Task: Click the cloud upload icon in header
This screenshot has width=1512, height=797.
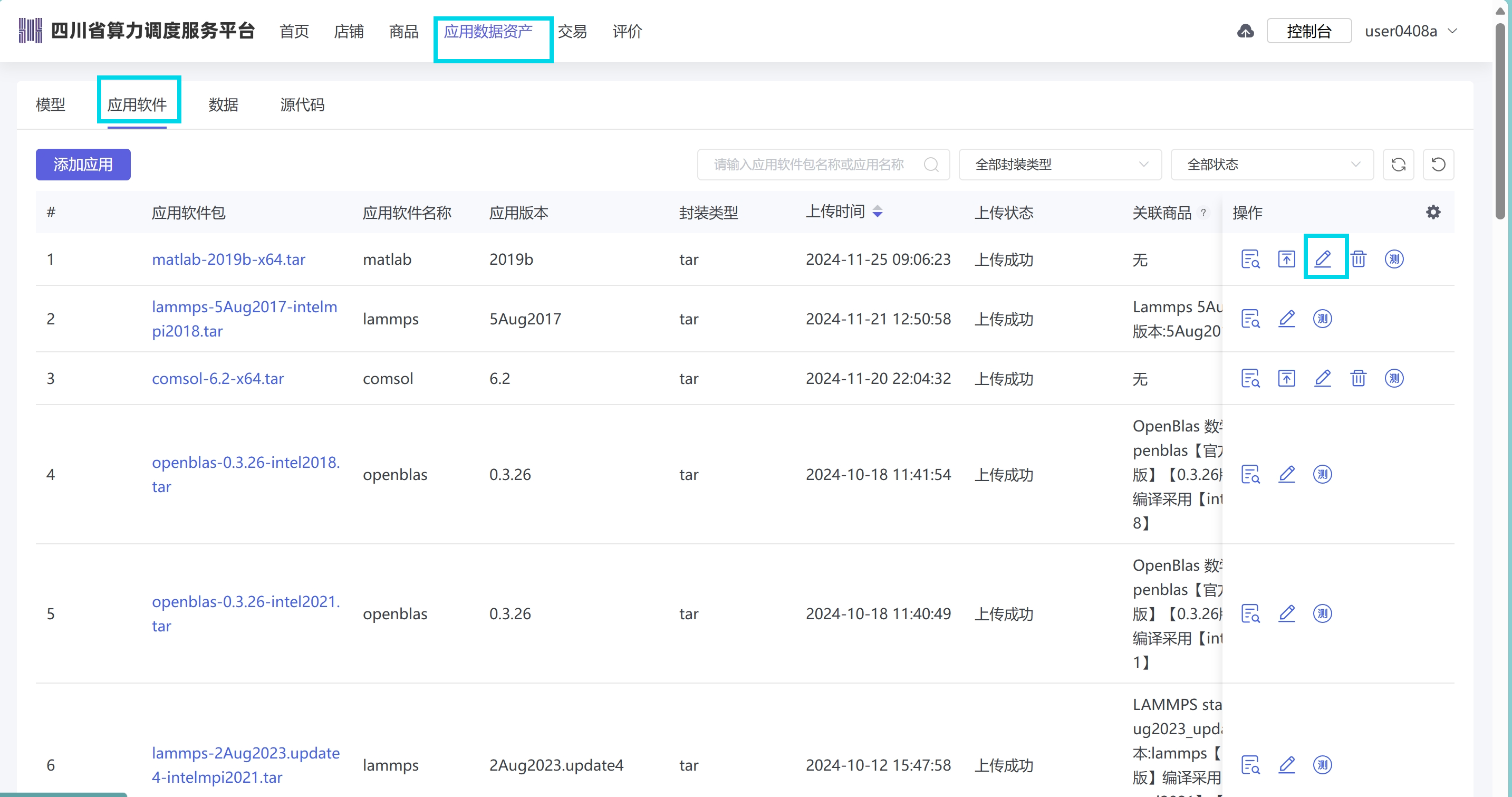Action: coord(1246,31)
